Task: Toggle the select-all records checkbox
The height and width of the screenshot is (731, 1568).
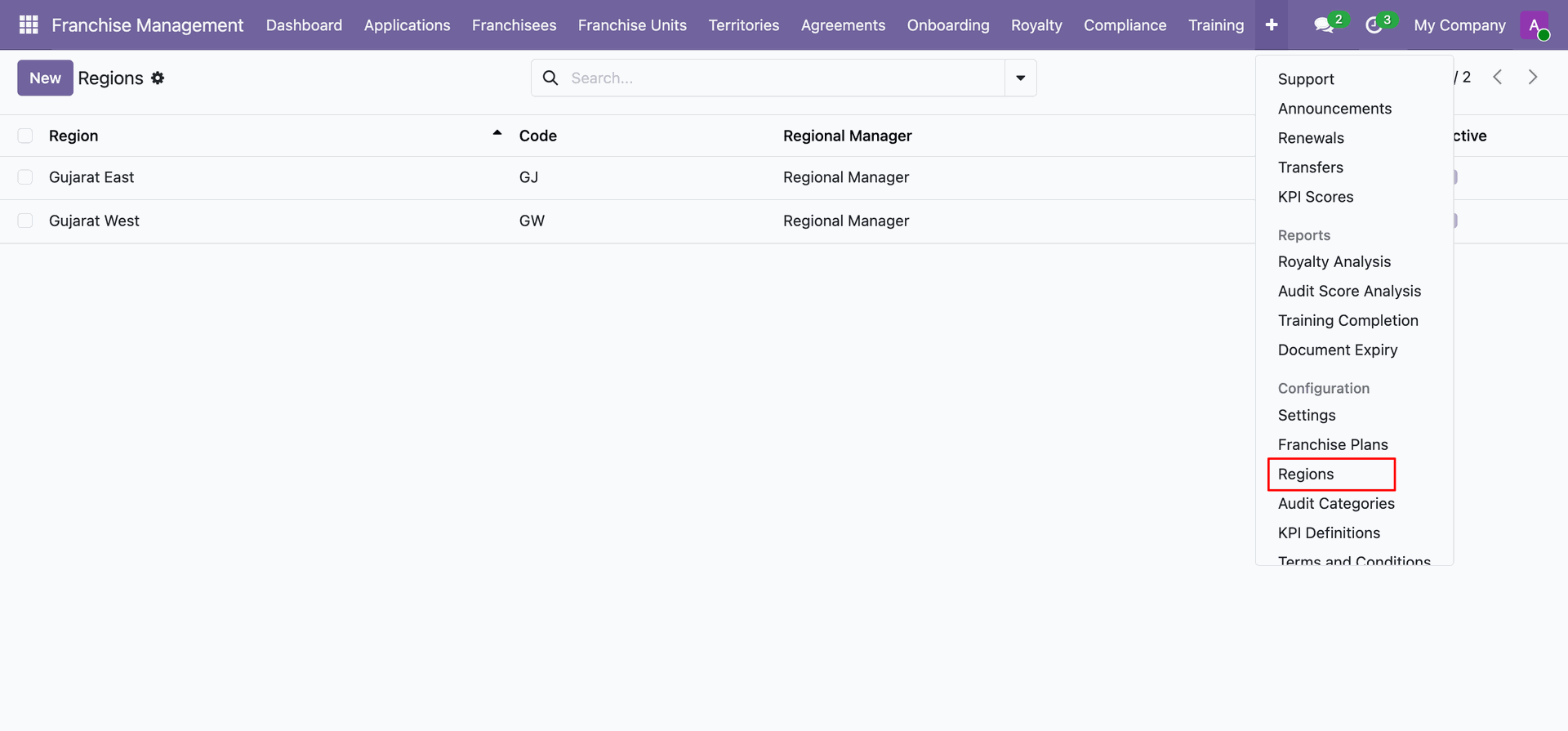Action: click(x=25, y=136)
